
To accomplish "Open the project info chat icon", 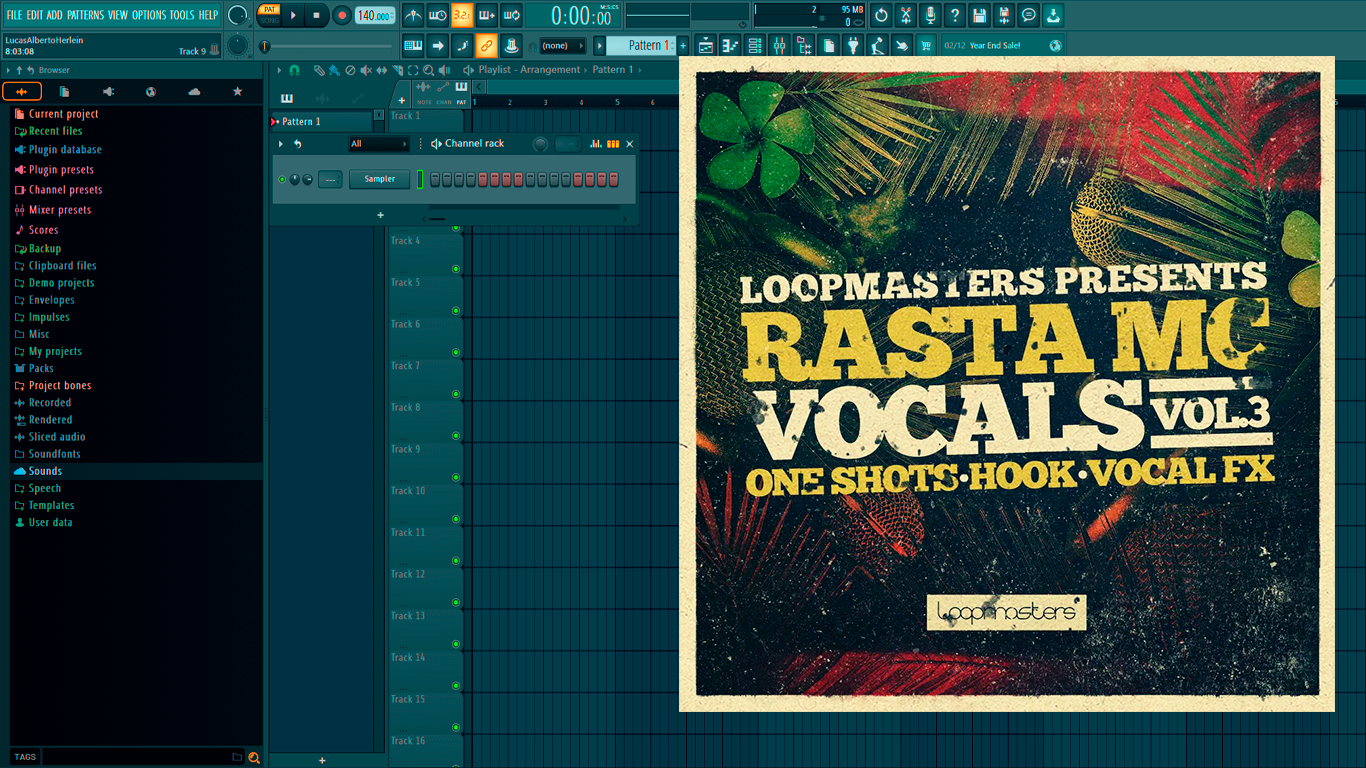I will [x=1028, y=15].
